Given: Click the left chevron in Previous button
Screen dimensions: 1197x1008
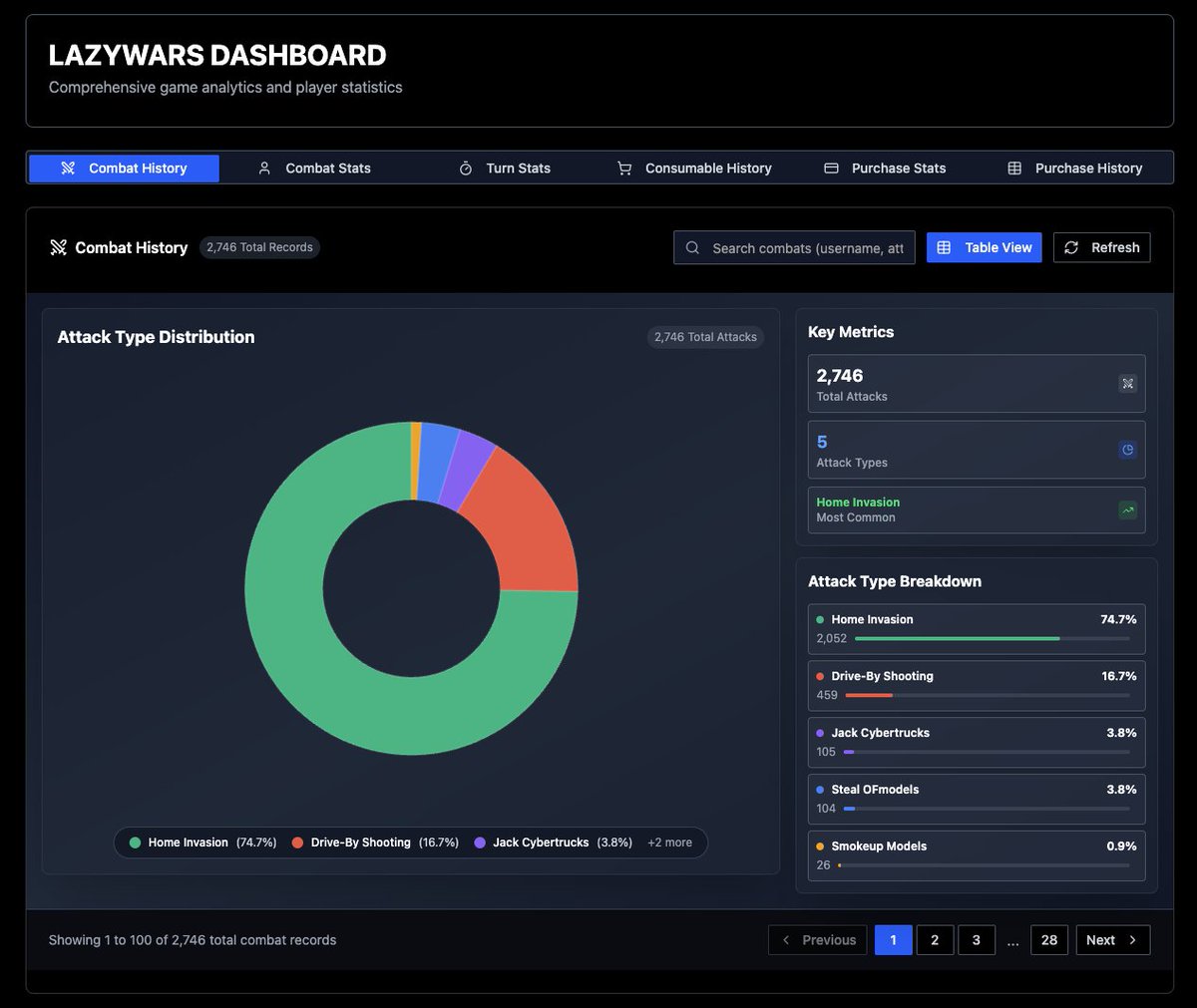Looking at the screenshot, I should pyautogui.click(x=786, y=940).
